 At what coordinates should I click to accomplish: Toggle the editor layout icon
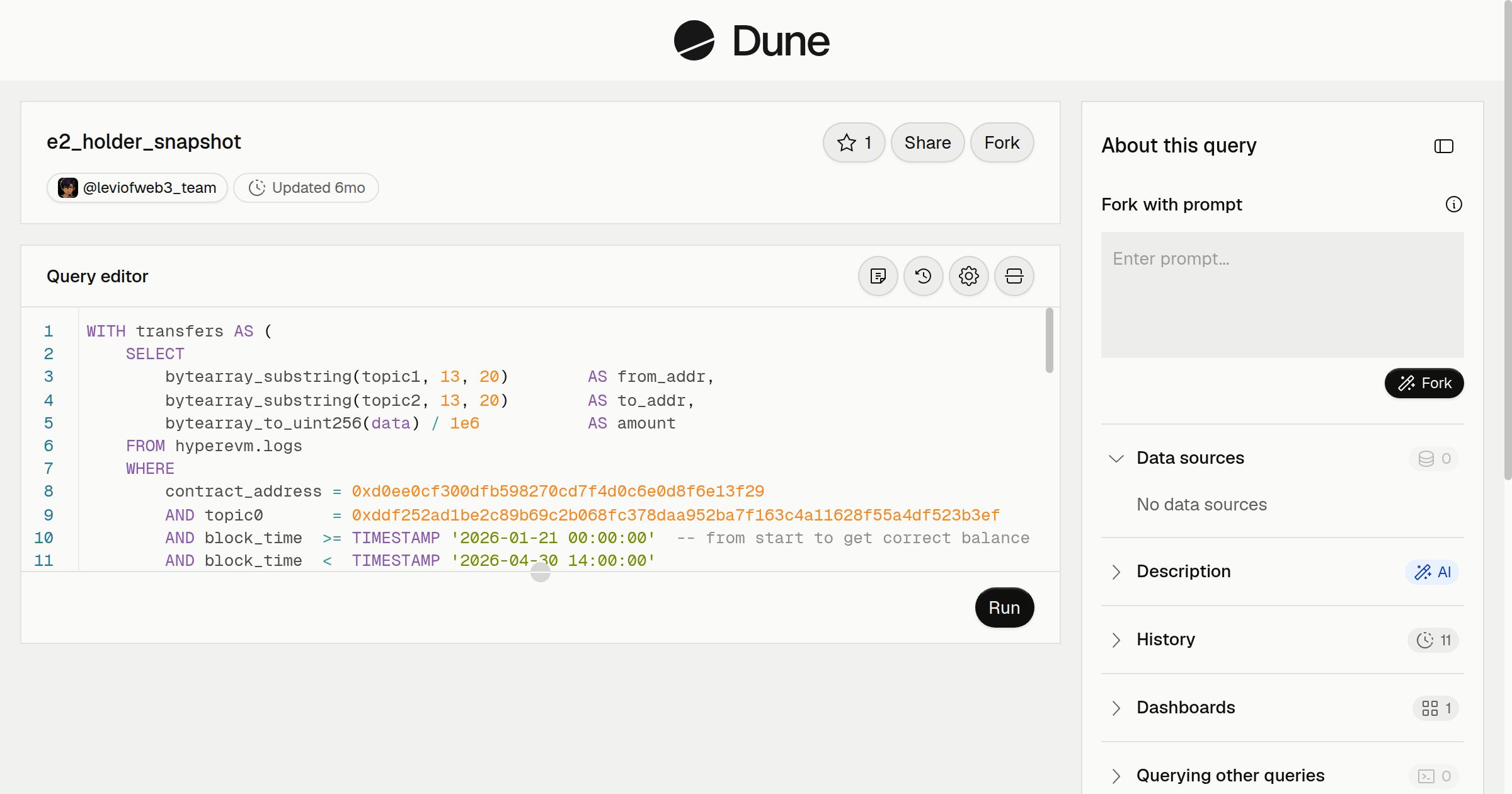point(1014,276)
